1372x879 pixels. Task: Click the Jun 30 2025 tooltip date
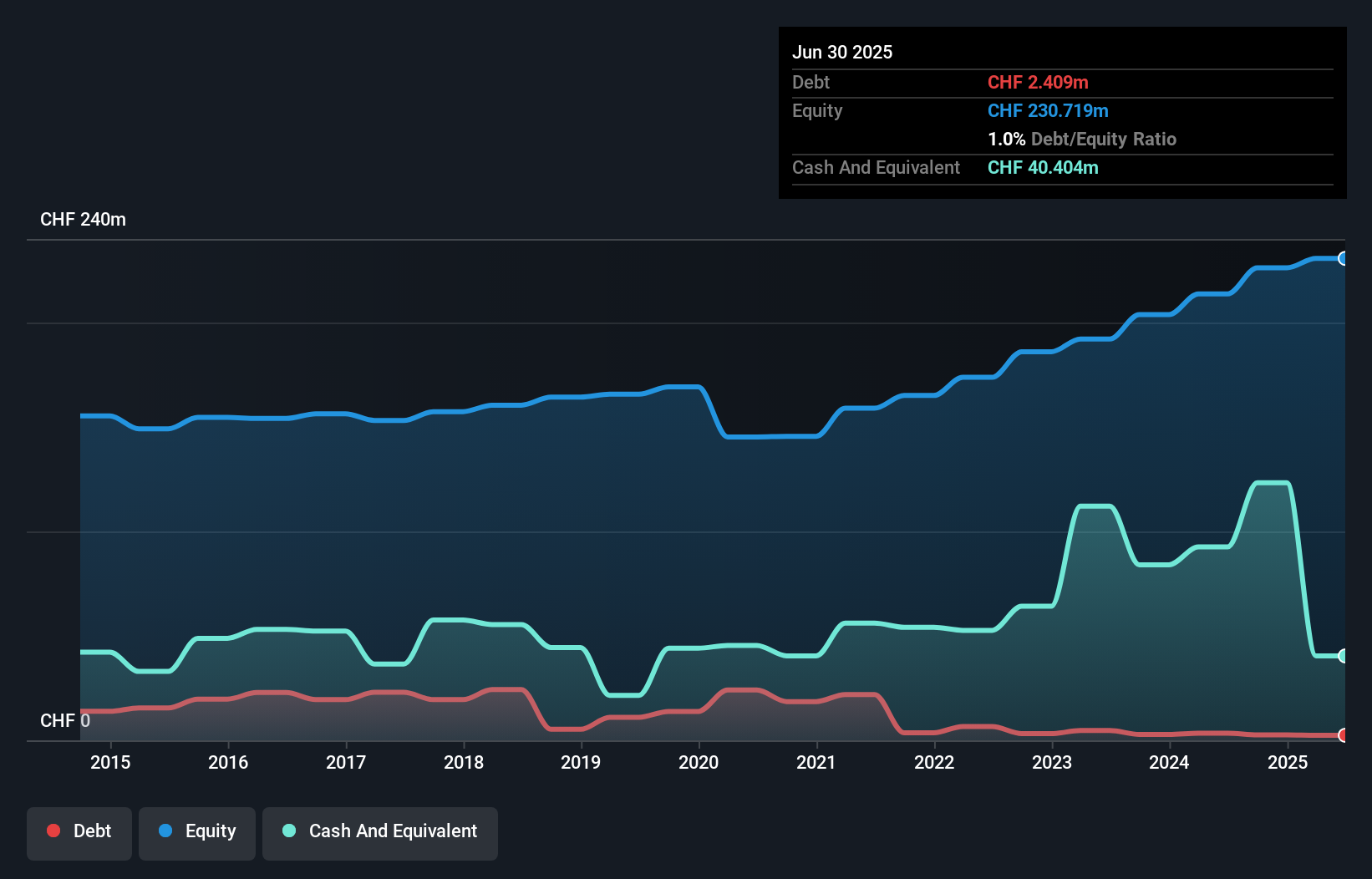point(842,52)
